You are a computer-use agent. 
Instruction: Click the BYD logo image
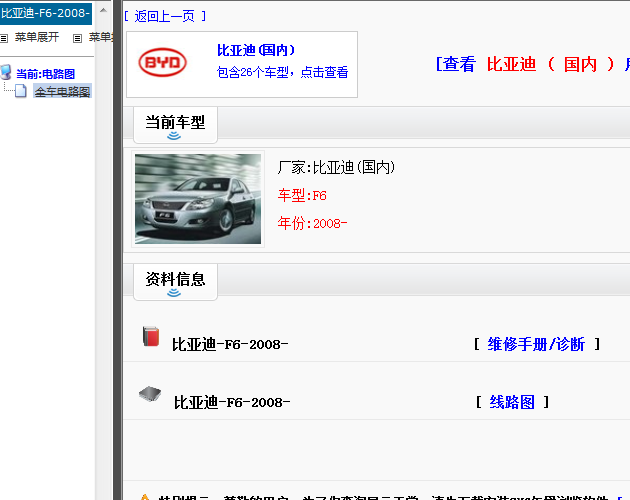(x=163, y=63)
